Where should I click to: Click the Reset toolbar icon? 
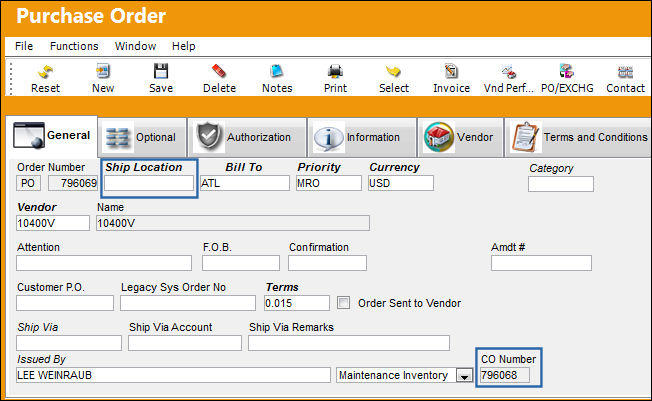click(45, 79)
